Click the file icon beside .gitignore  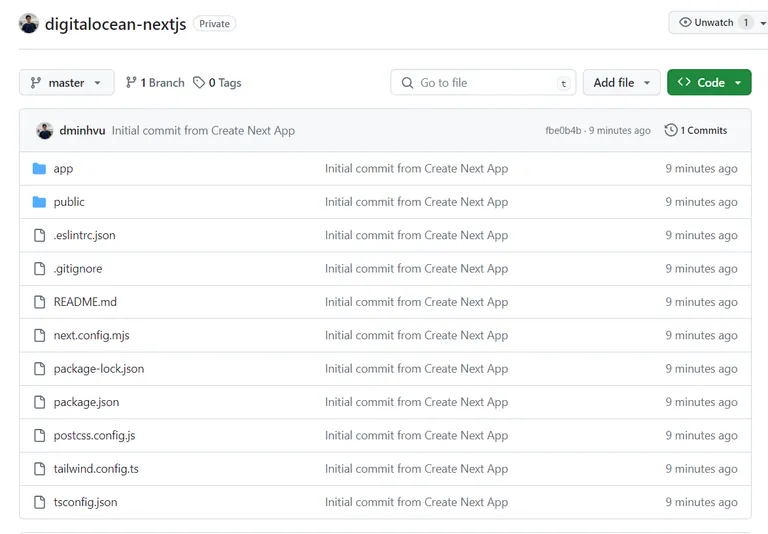39,268
